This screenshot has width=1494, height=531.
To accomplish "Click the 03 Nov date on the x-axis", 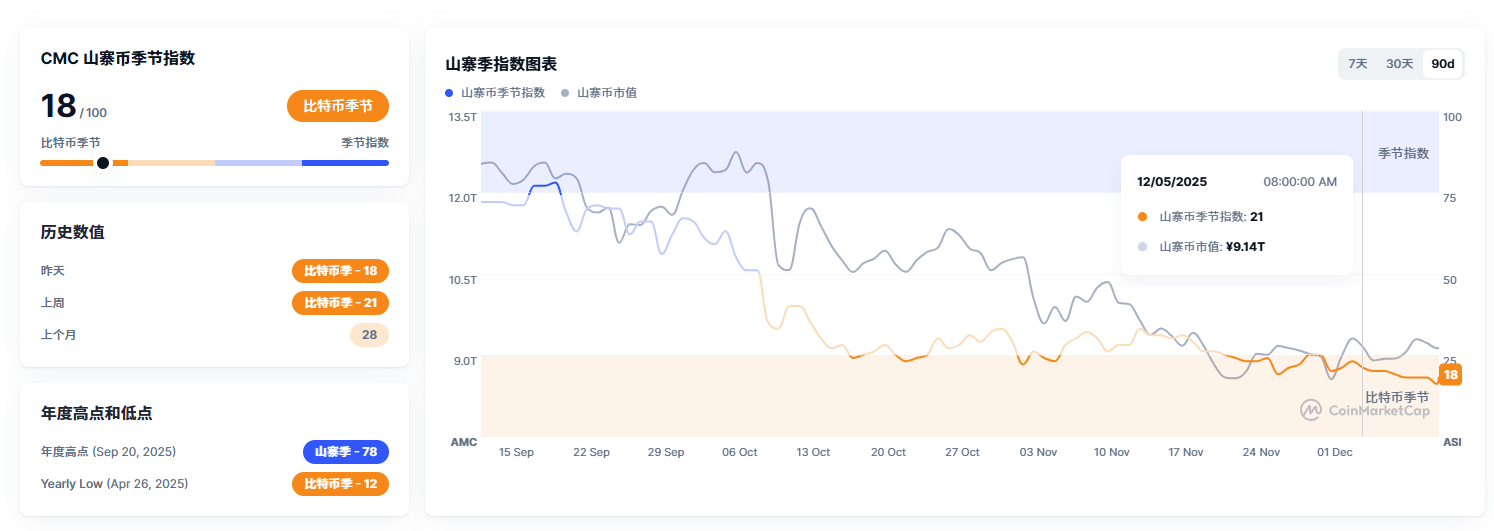I will 1038,453.
